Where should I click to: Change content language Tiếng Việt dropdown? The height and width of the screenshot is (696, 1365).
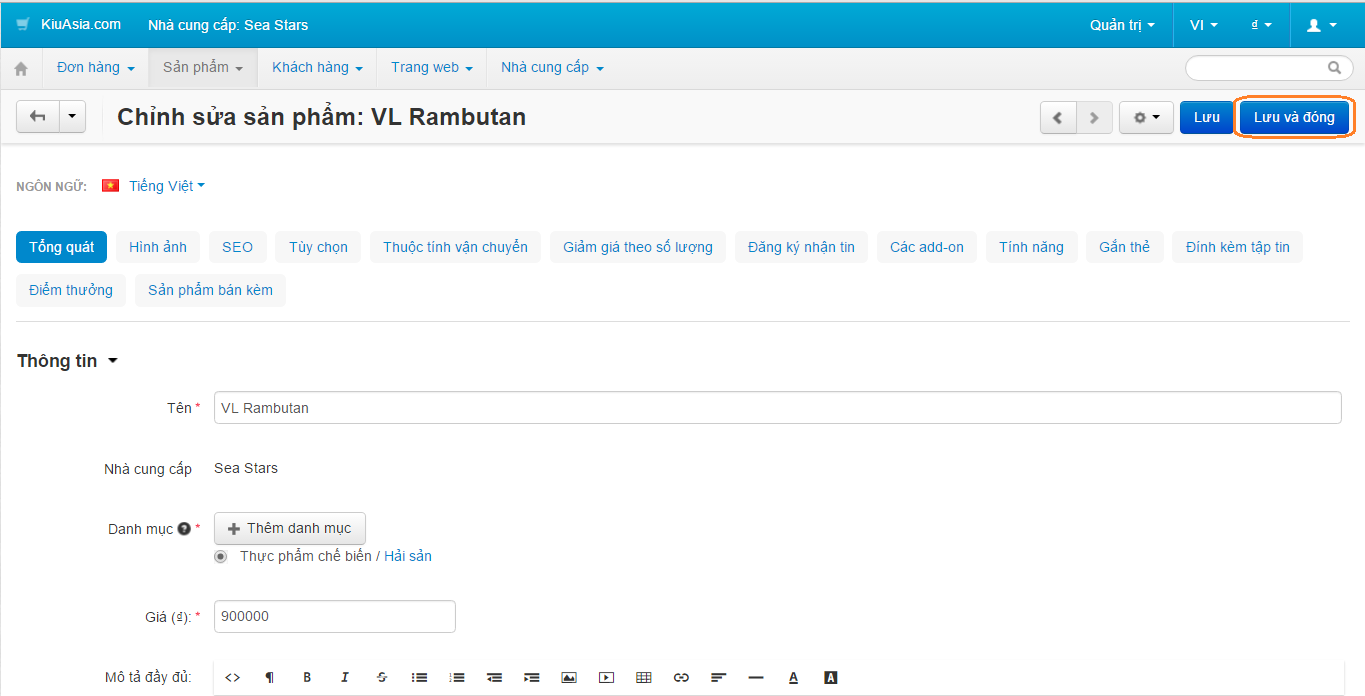click(x=167, y=186)
